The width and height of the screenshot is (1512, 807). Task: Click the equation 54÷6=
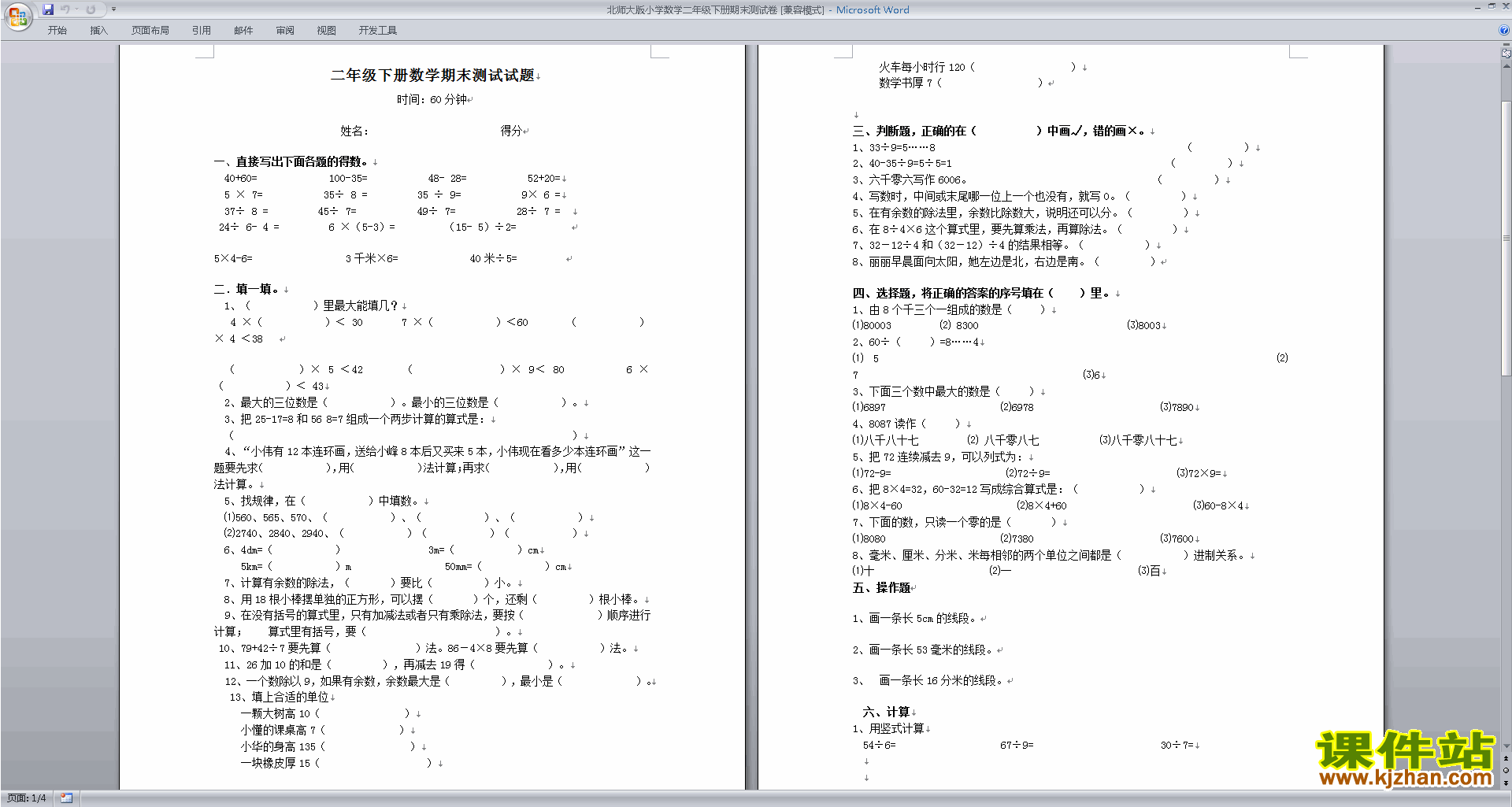[x=879, y=745]
